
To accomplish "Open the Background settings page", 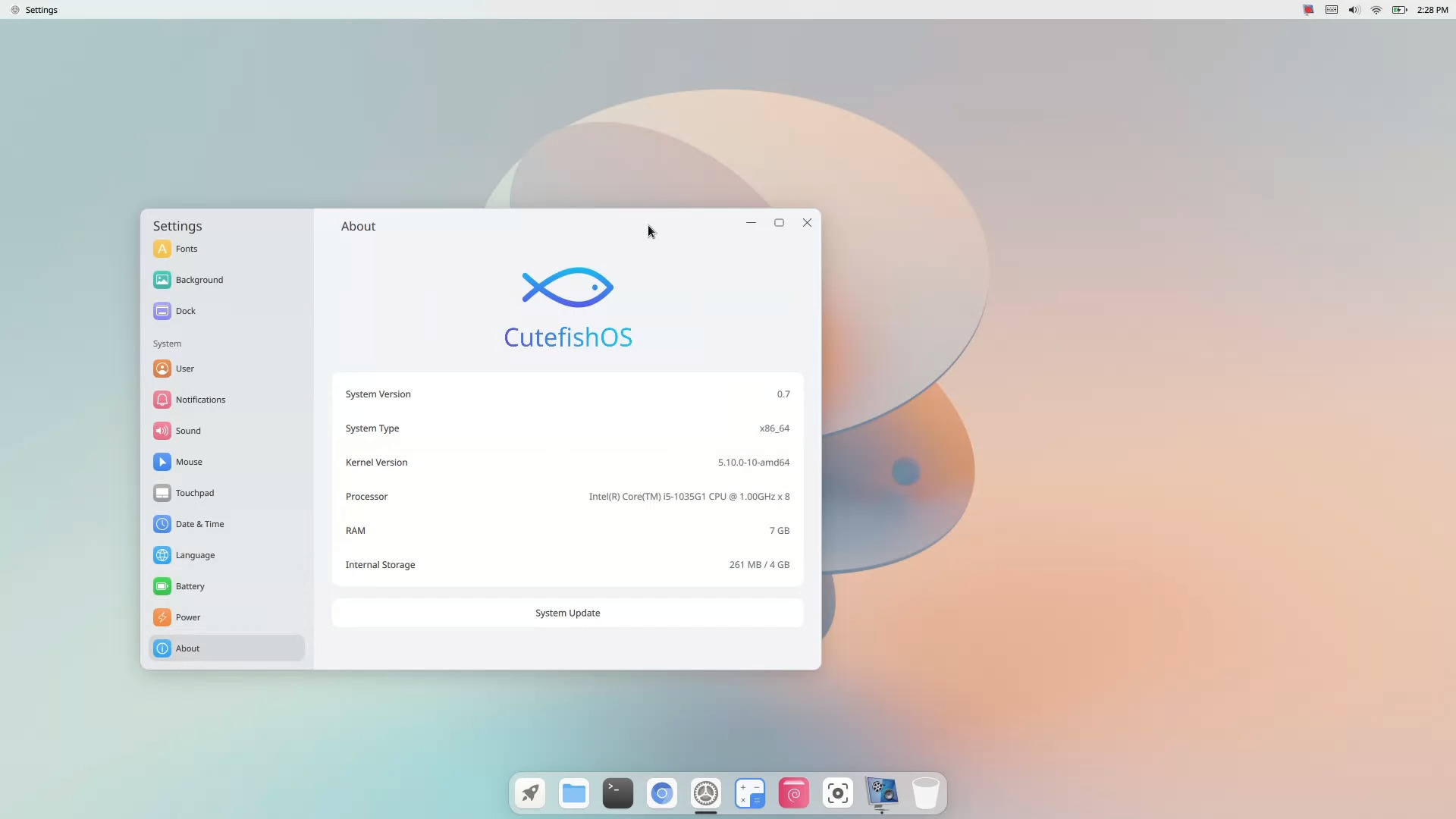I will (227, 280).
